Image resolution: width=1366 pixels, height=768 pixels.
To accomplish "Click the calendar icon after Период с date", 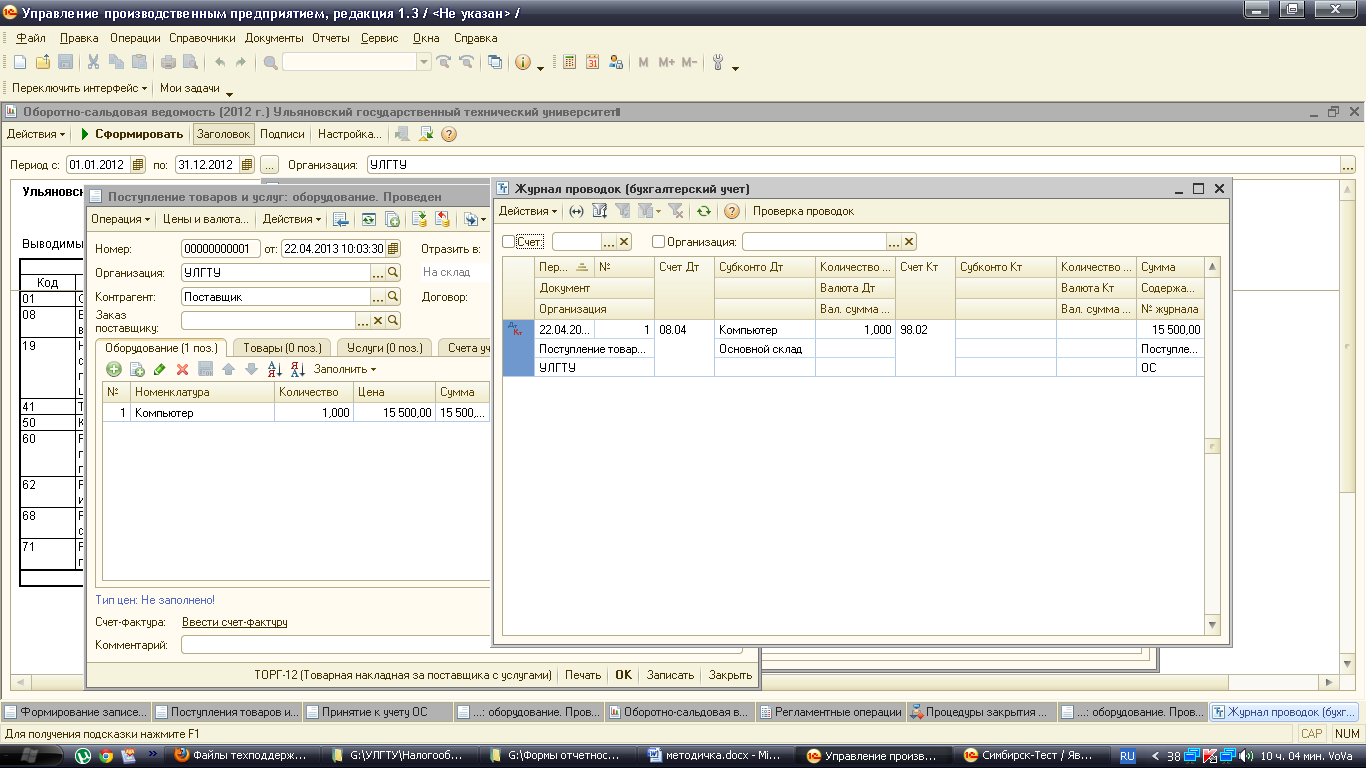I will pos(137,164).
